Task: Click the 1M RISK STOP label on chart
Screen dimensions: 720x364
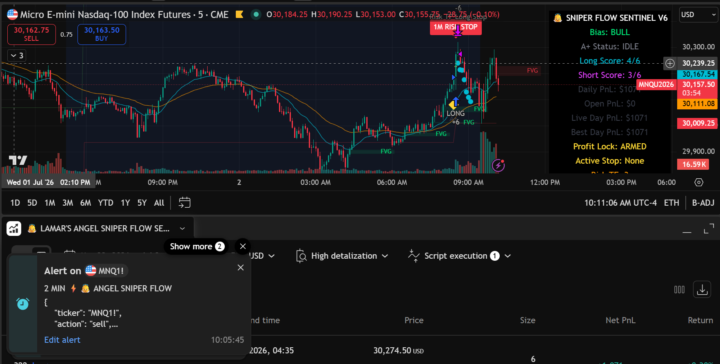Action: click(x=456, y=27)
